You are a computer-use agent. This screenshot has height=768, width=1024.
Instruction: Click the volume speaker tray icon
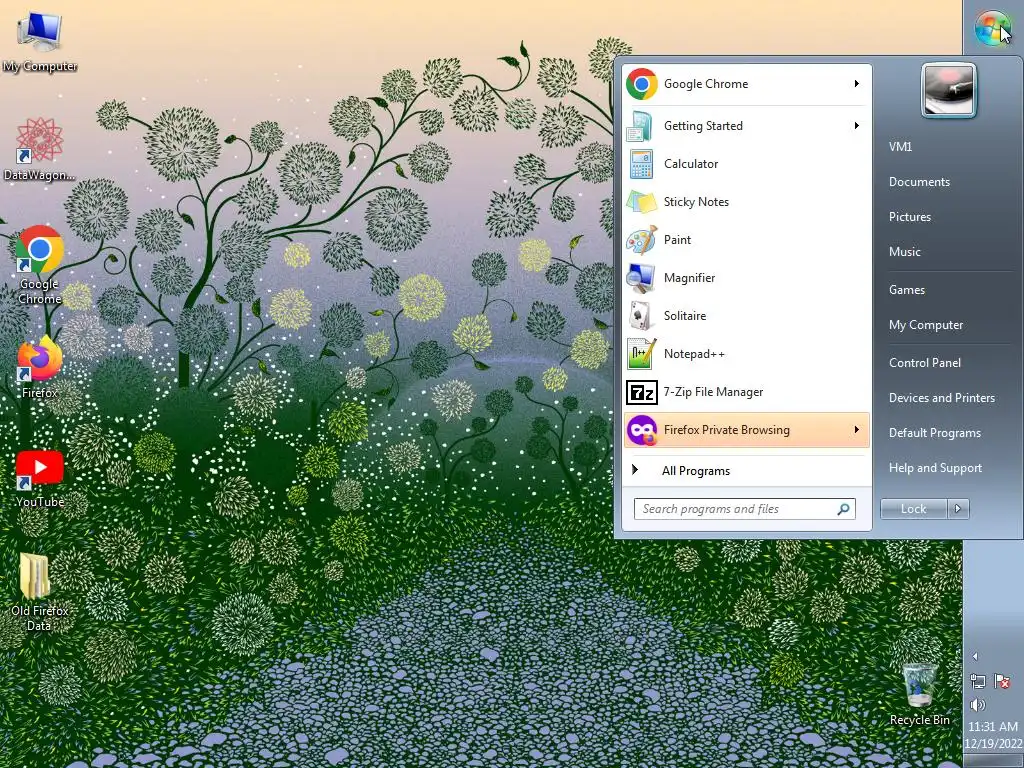978,705
